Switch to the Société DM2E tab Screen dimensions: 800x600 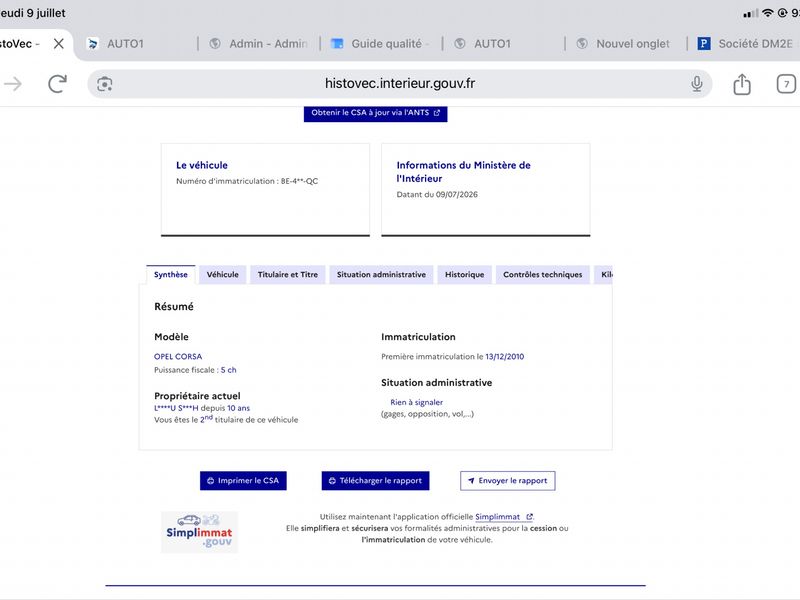[745, 44]
